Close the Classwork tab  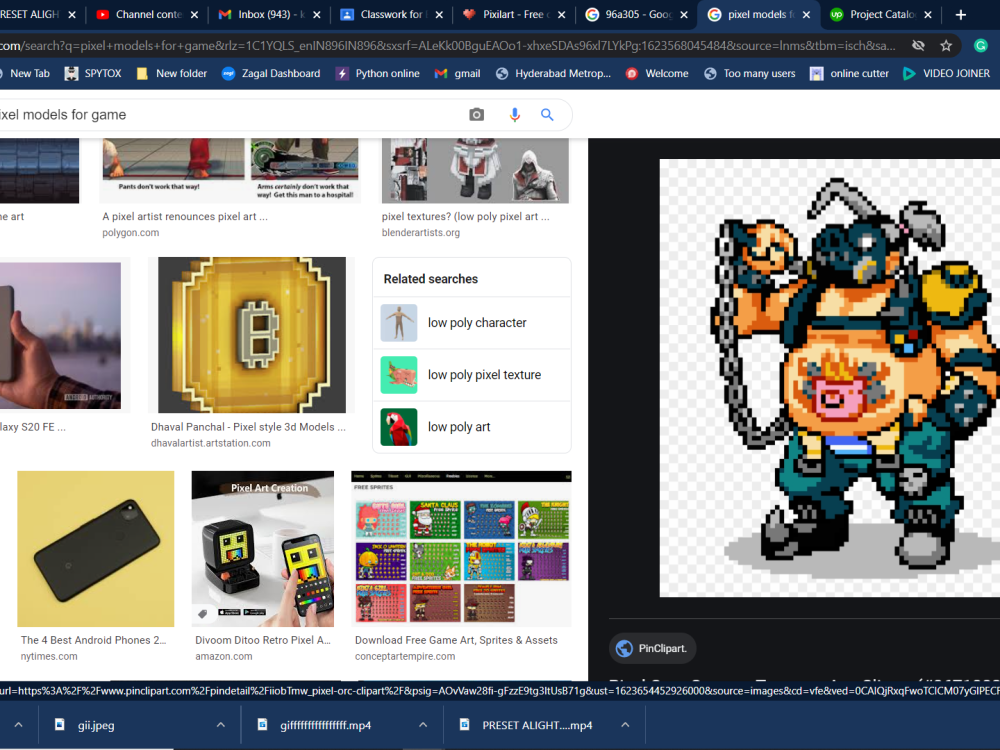click(439, 15)
